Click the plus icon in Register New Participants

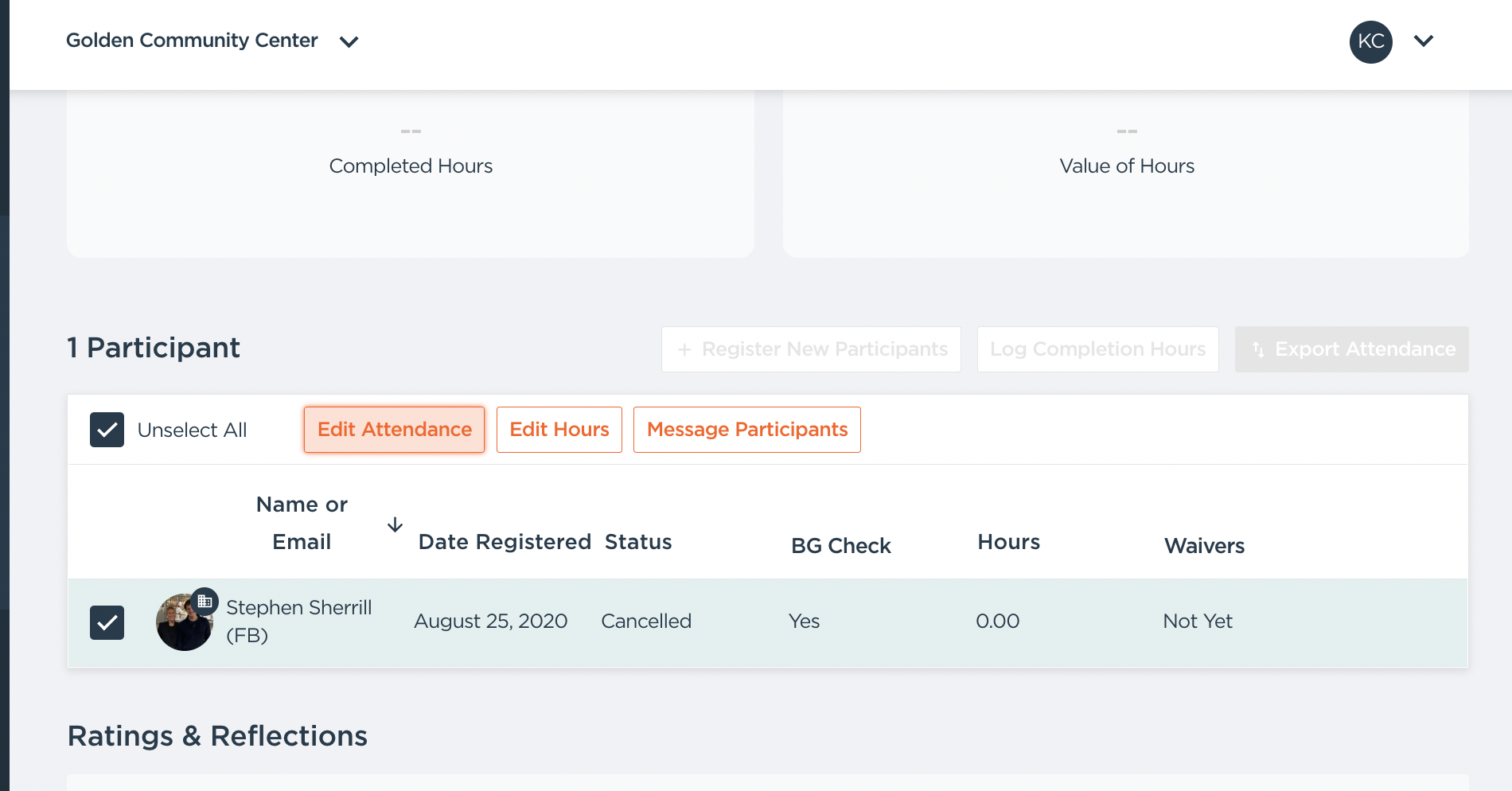pyautogui.click(x=684, y=349)
